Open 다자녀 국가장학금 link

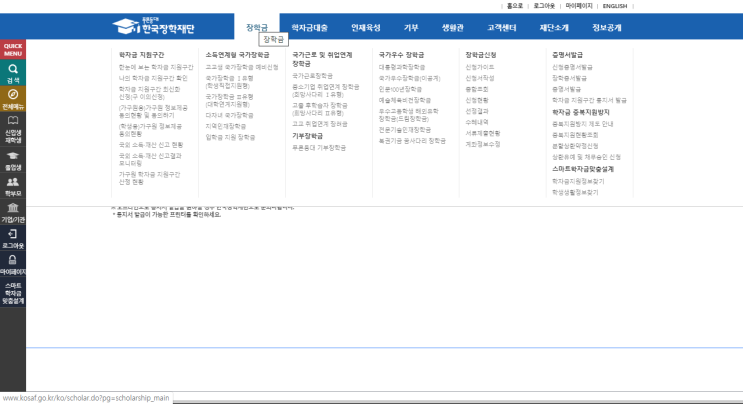[x=229, y=115]
